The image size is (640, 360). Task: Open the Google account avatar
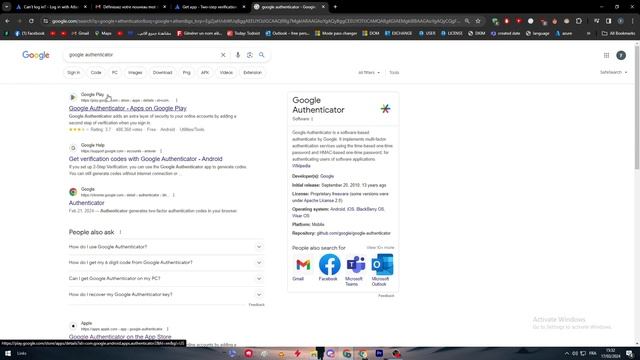[x=621, y=55]
